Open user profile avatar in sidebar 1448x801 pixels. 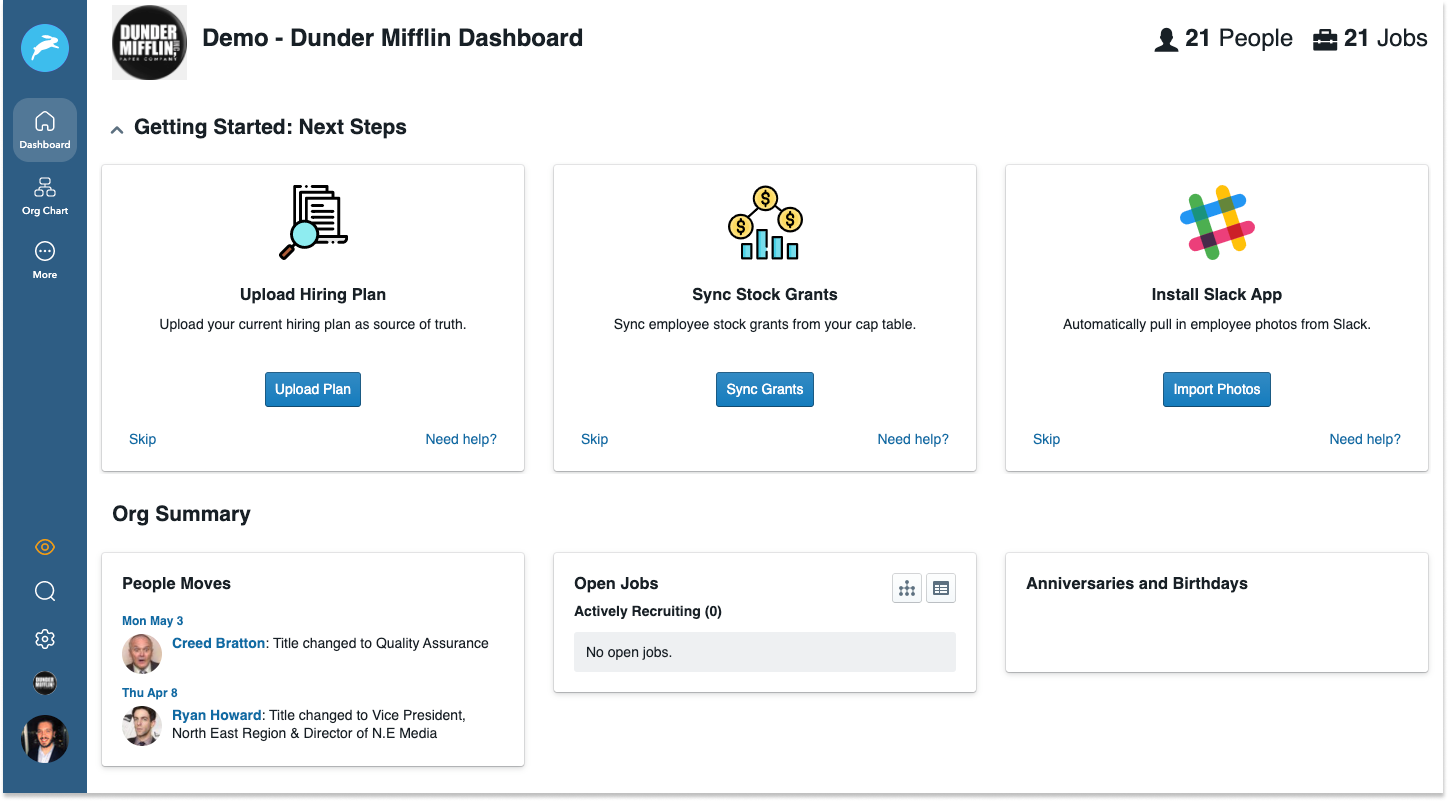point(45,739)
